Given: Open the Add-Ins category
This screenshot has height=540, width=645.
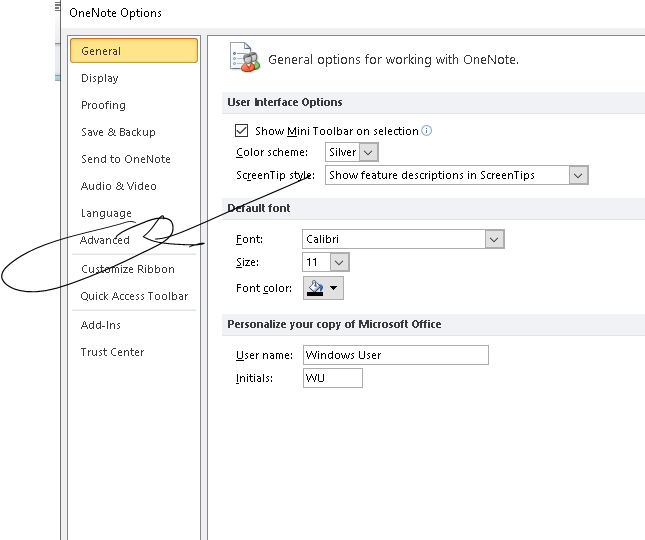Looking at the screenshot, I should (x=101, y=325).
